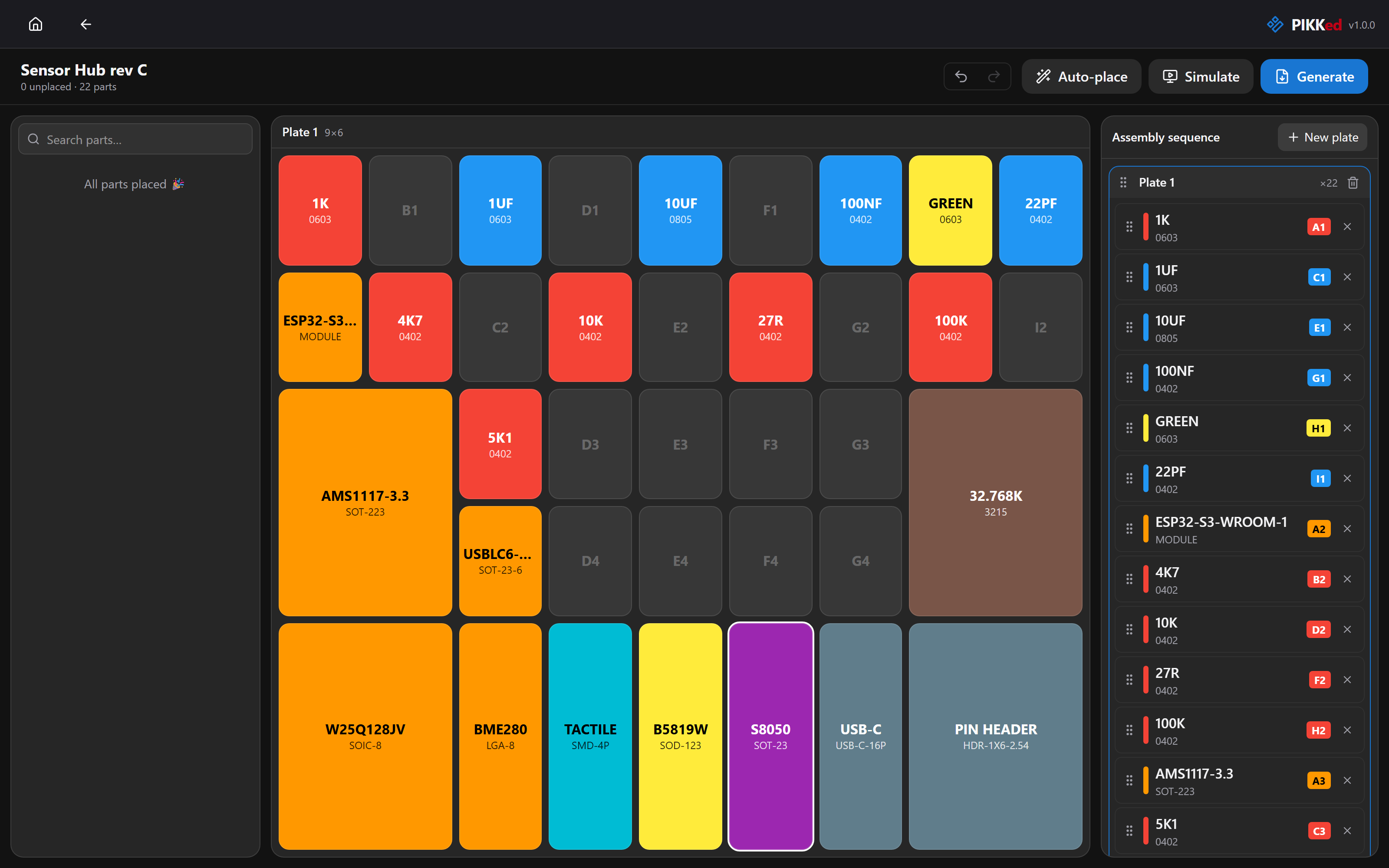This screenshot has height=868, width=1389.
Task: Select the empty C2 slot
Action: pos(500,327)
